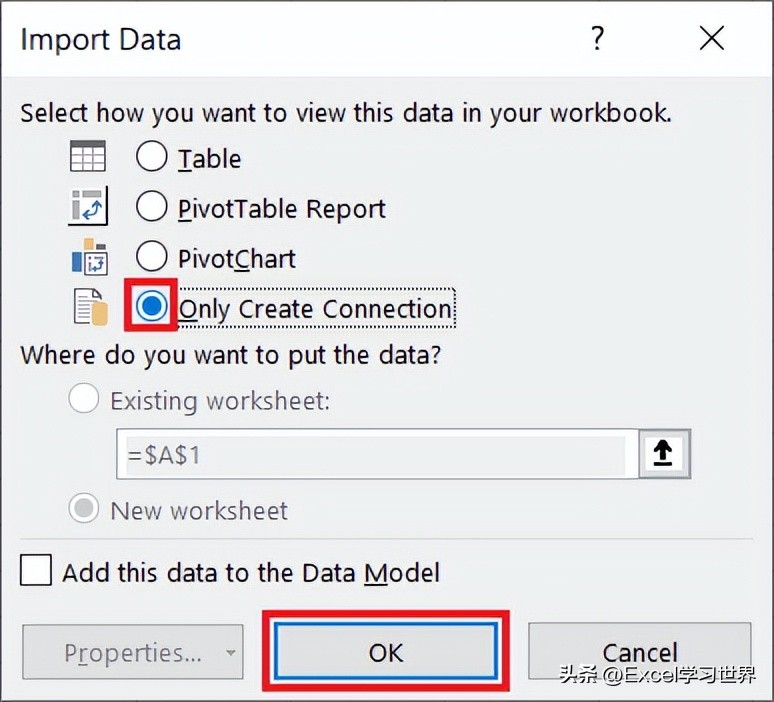Choose the PivotTable Report radio option
The image size is (774, 702).
(152, 206)
